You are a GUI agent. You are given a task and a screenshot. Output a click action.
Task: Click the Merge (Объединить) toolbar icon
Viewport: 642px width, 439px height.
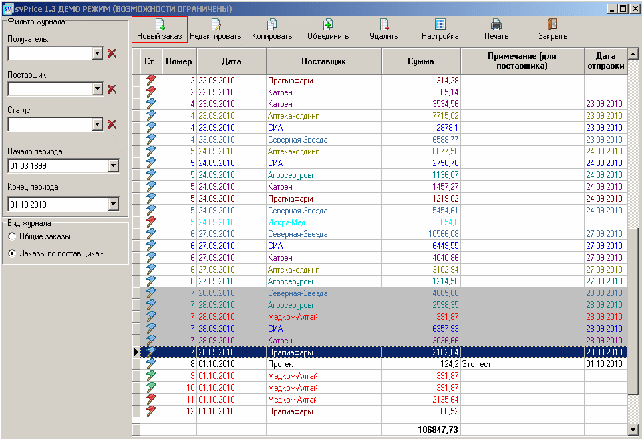(x=329, y=24)
